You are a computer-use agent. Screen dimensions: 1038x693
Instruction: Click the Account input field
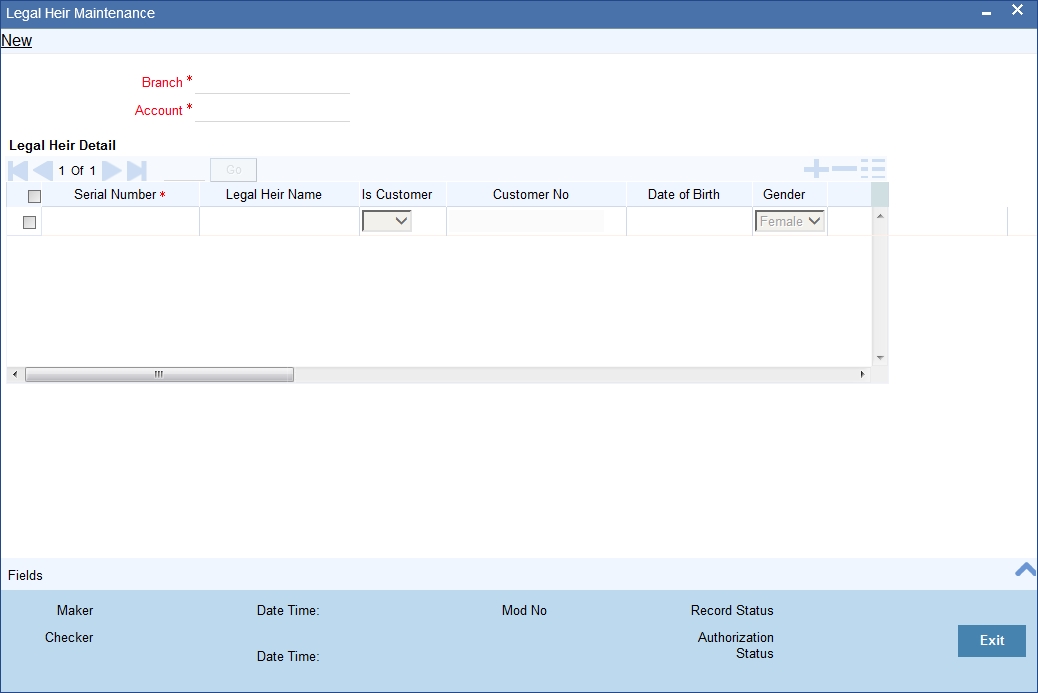tap(272, 111)
